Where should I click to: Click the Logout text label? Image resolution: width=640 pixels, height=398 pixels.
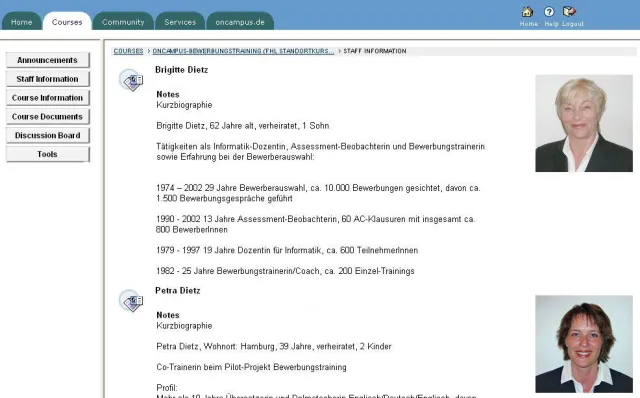(x=573, y=24)
